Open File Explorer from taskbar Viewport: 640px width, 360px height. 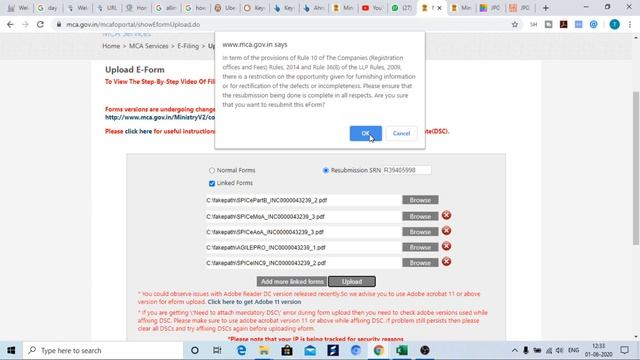point(264,350)
